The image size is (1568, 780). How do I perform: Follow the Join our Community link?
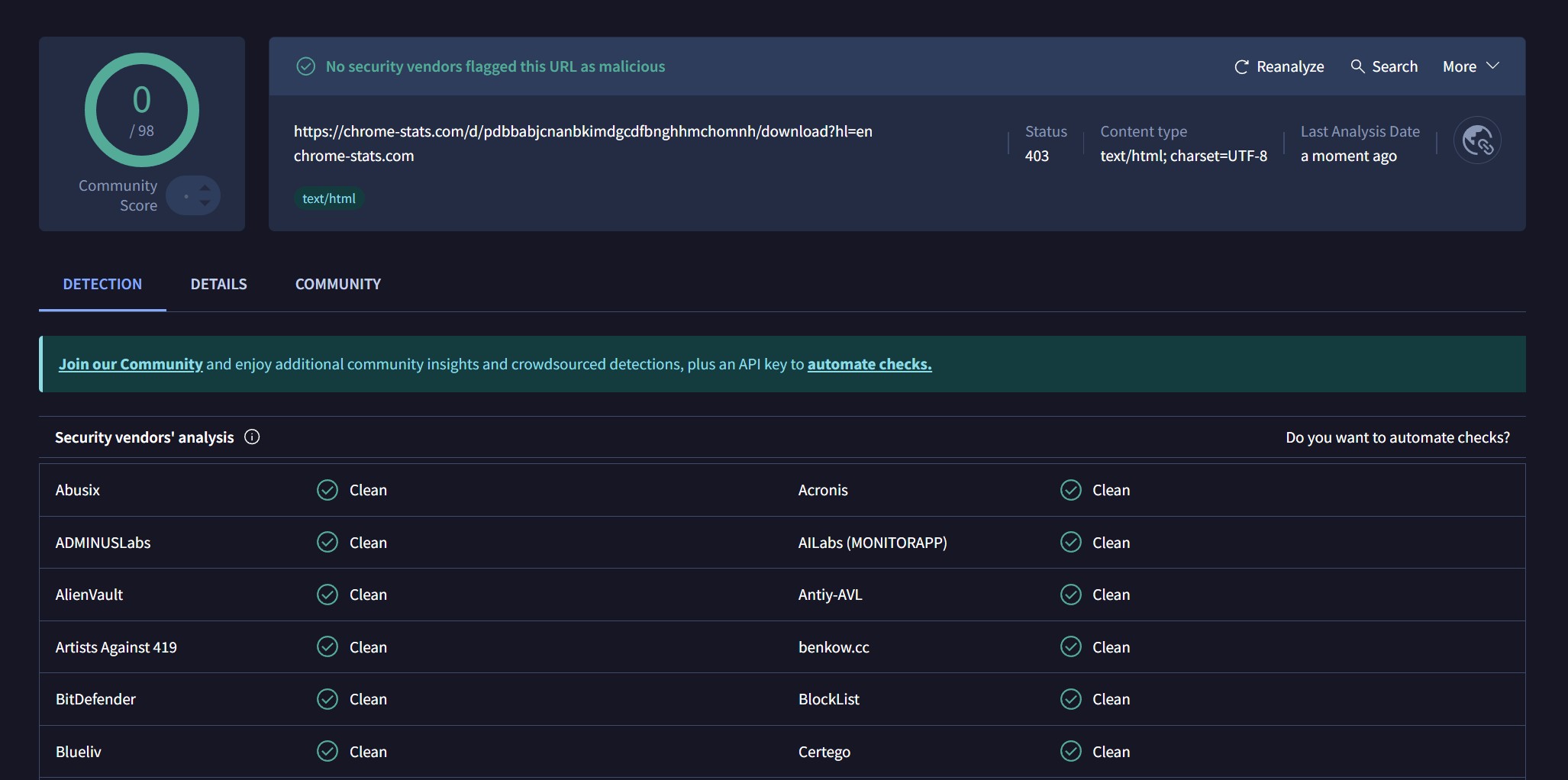tap(131, 364)
